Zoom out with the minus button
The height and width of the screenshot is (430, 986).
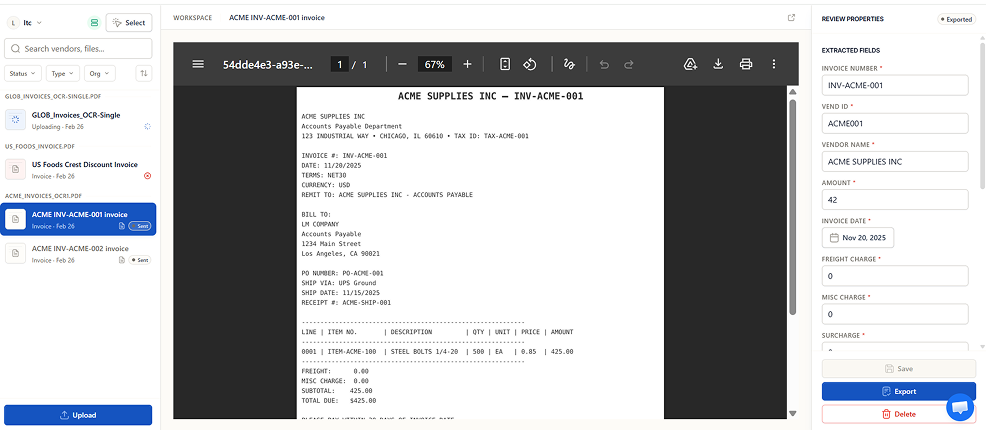pos(402,64)
